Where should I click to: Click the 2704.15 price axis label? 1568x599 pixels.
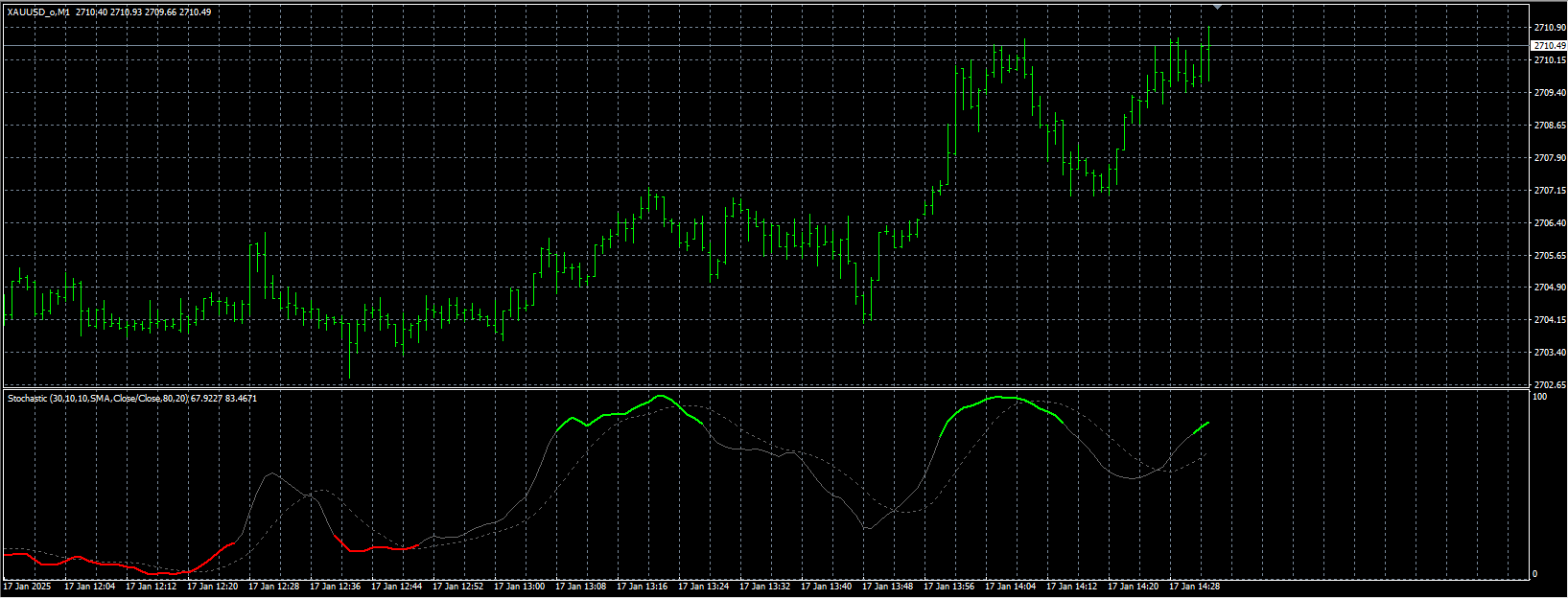point(1549,320)
